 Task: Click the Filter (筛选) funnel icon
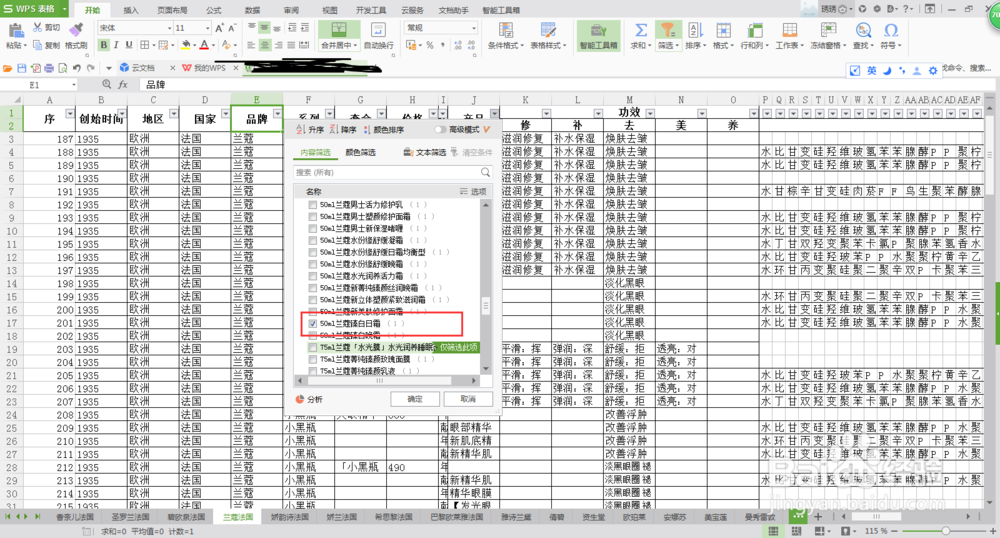tap(667, 30)
